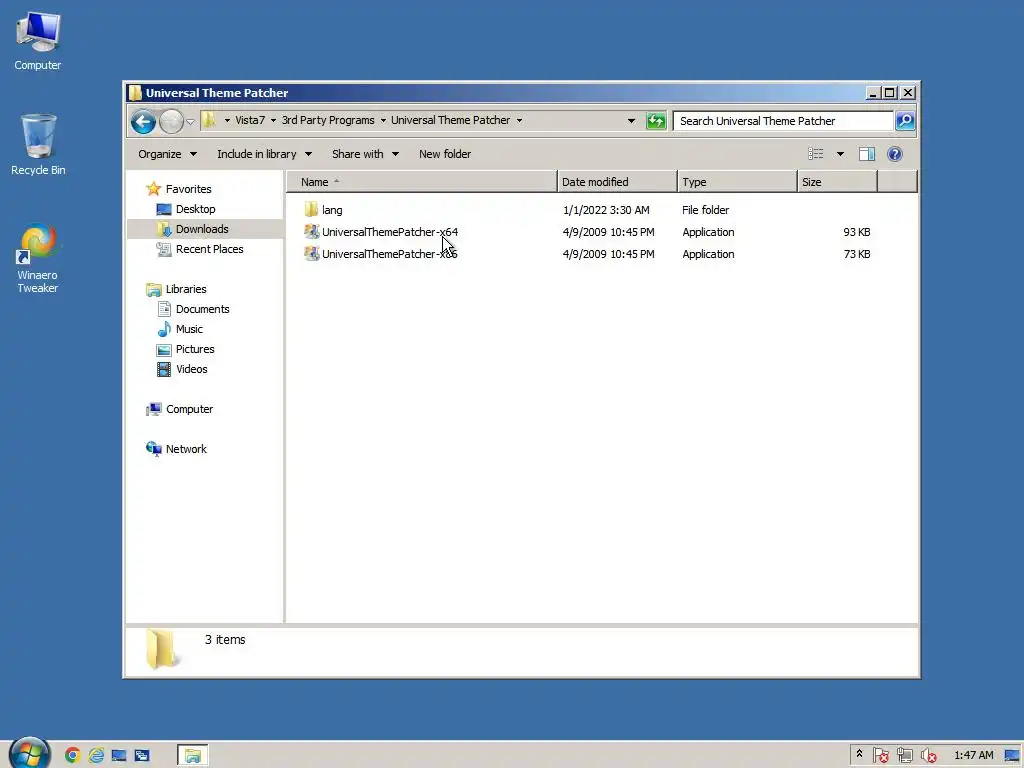Toggle the preview pane icon
Image resolution: width=1024 pixels, height=768 pixels.
point(867,154)
